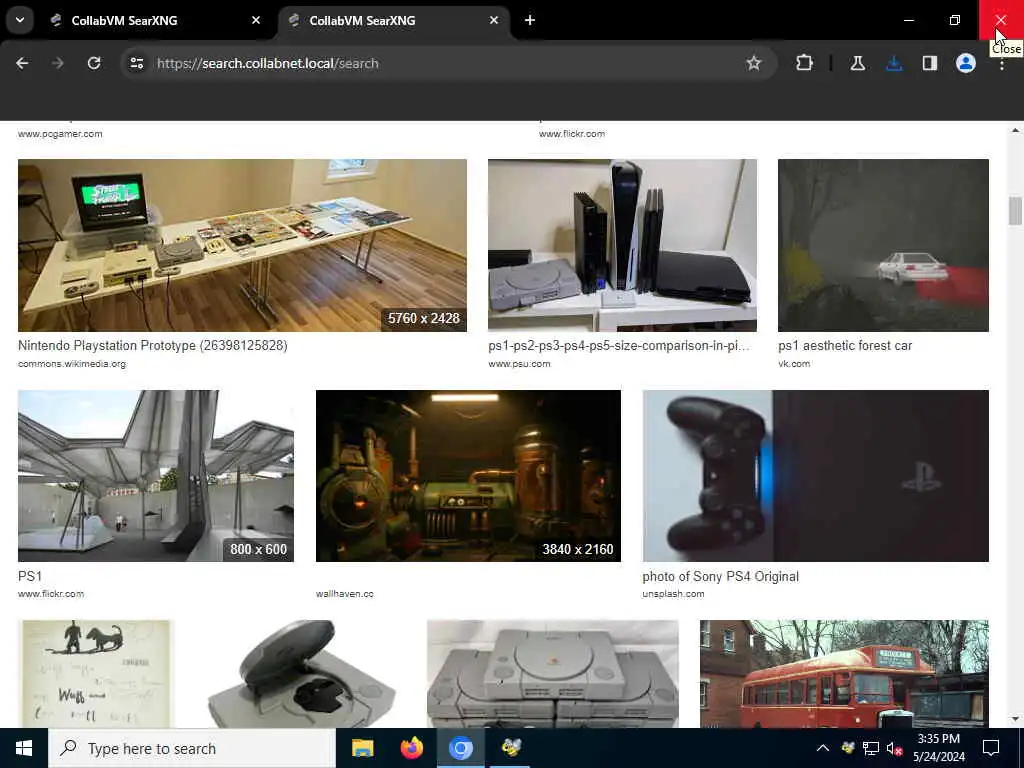This screenshot has height=768, width=1024.
Task: Open the Chrome three-dot menu
Action: (1002, 63)
